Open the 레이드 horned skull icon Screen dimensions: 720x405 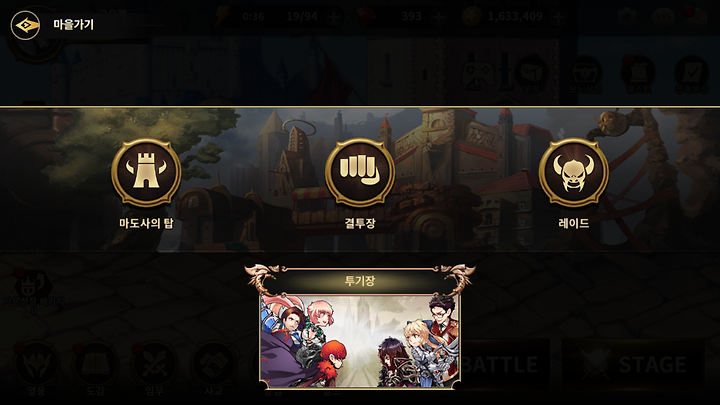(x=574, y=172)
